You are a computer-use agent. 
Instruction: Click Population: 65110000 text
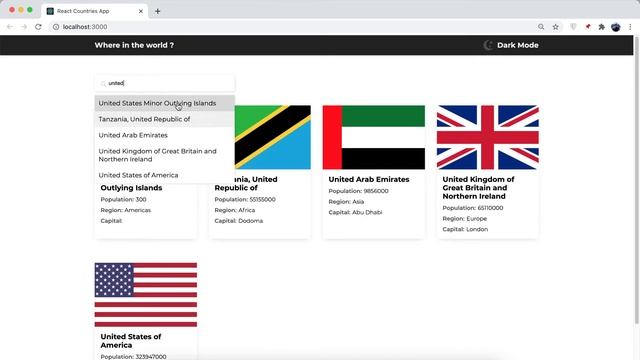[473, 208]
